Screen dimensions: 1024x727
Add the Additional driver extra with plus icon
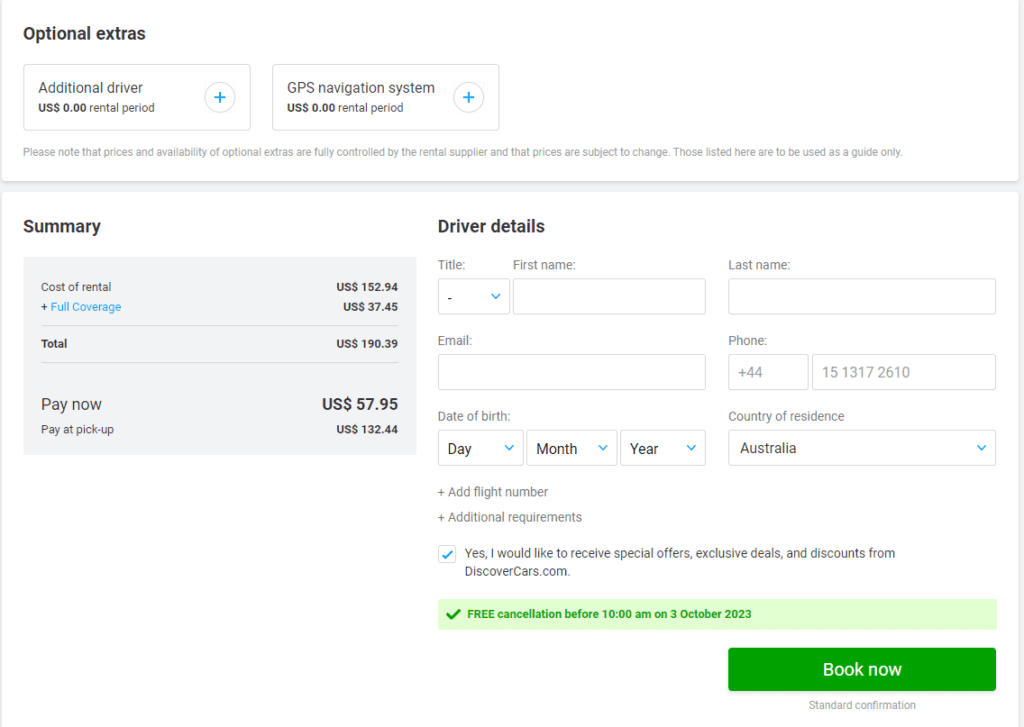pyautogui.click(x=220, y=97)
